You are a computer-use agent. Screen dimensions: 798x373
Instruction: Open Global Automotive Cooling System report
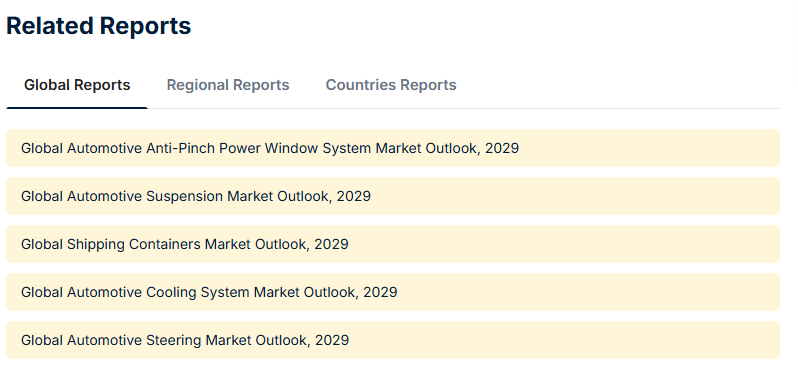[x=209, y=292]
